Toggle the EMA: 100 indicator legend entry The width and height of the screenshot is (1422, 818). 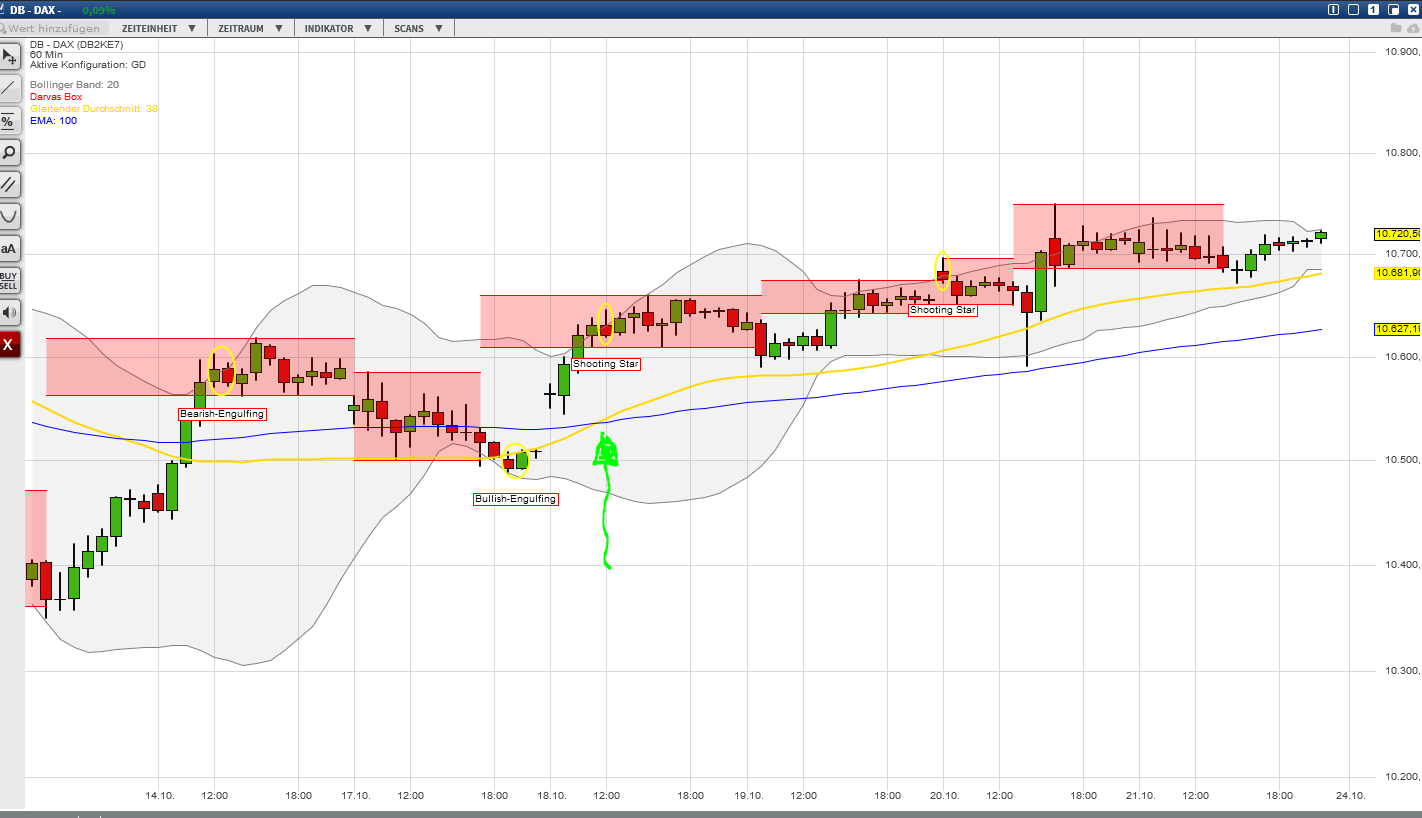tap(52, 120)
